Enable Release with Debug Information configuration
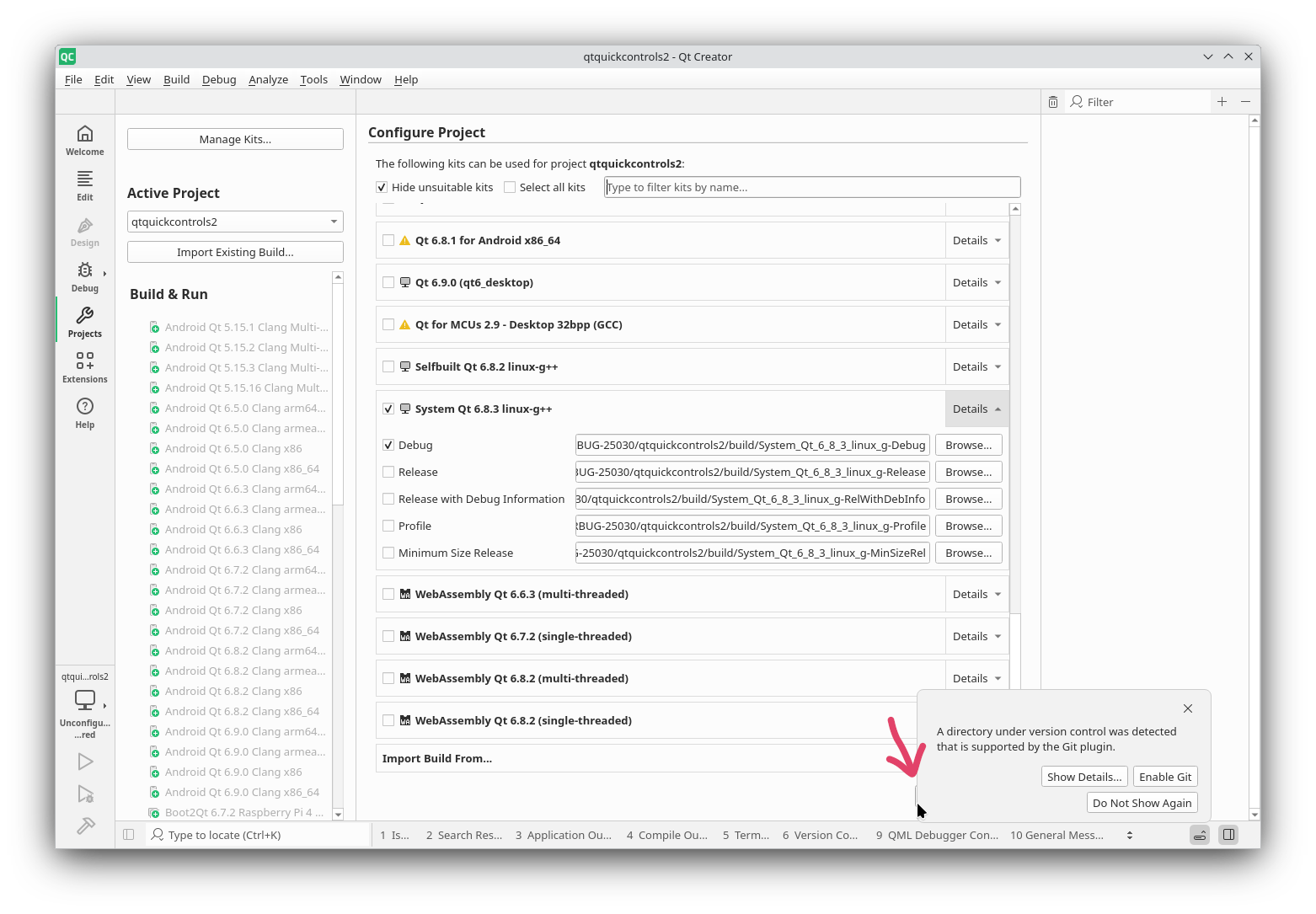Image resolution: width=1316 pixels, height=914 pixels. click(388, 499)
